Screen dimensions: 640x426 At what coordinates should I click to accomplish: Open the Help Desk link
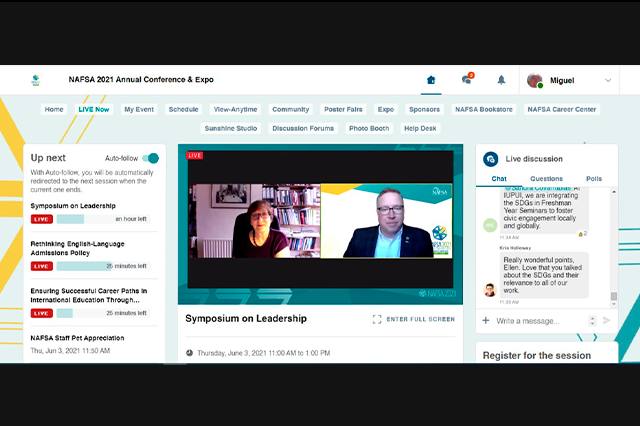420,128
